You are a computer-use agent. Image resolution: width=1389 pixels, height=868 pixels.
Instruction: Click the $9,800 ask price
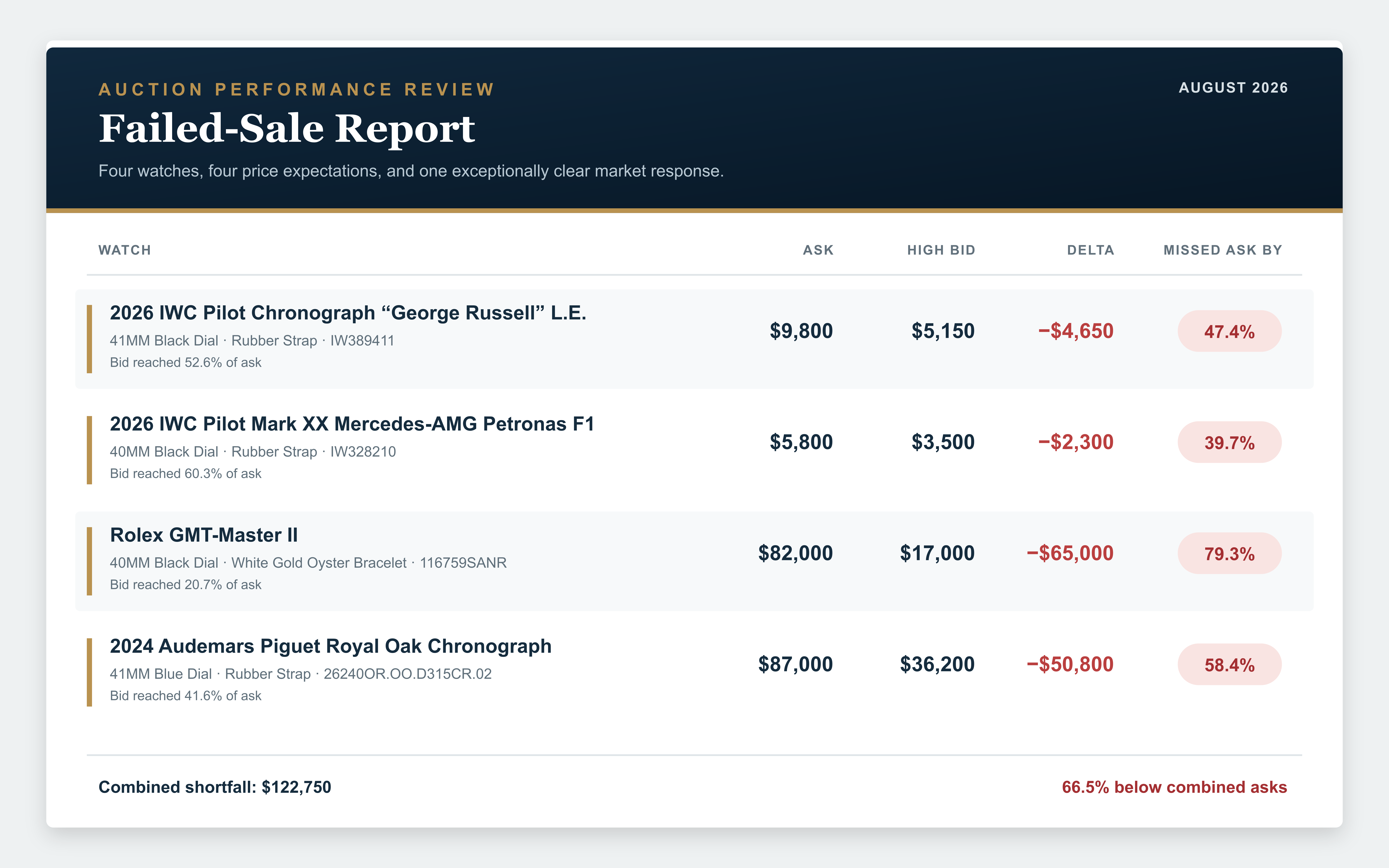point(801,331)
